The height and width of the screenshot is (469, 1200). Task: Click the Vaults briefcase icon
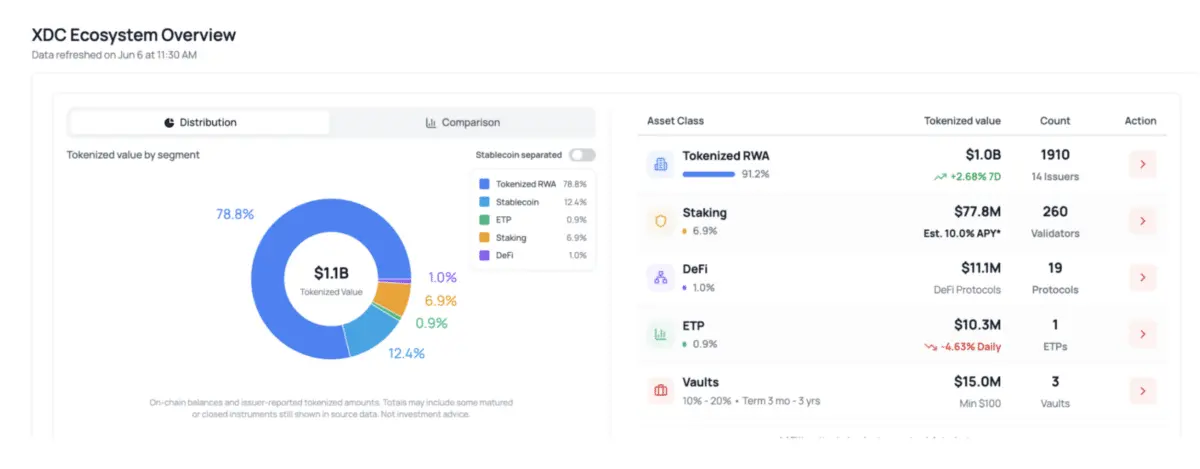coord(660,390)
